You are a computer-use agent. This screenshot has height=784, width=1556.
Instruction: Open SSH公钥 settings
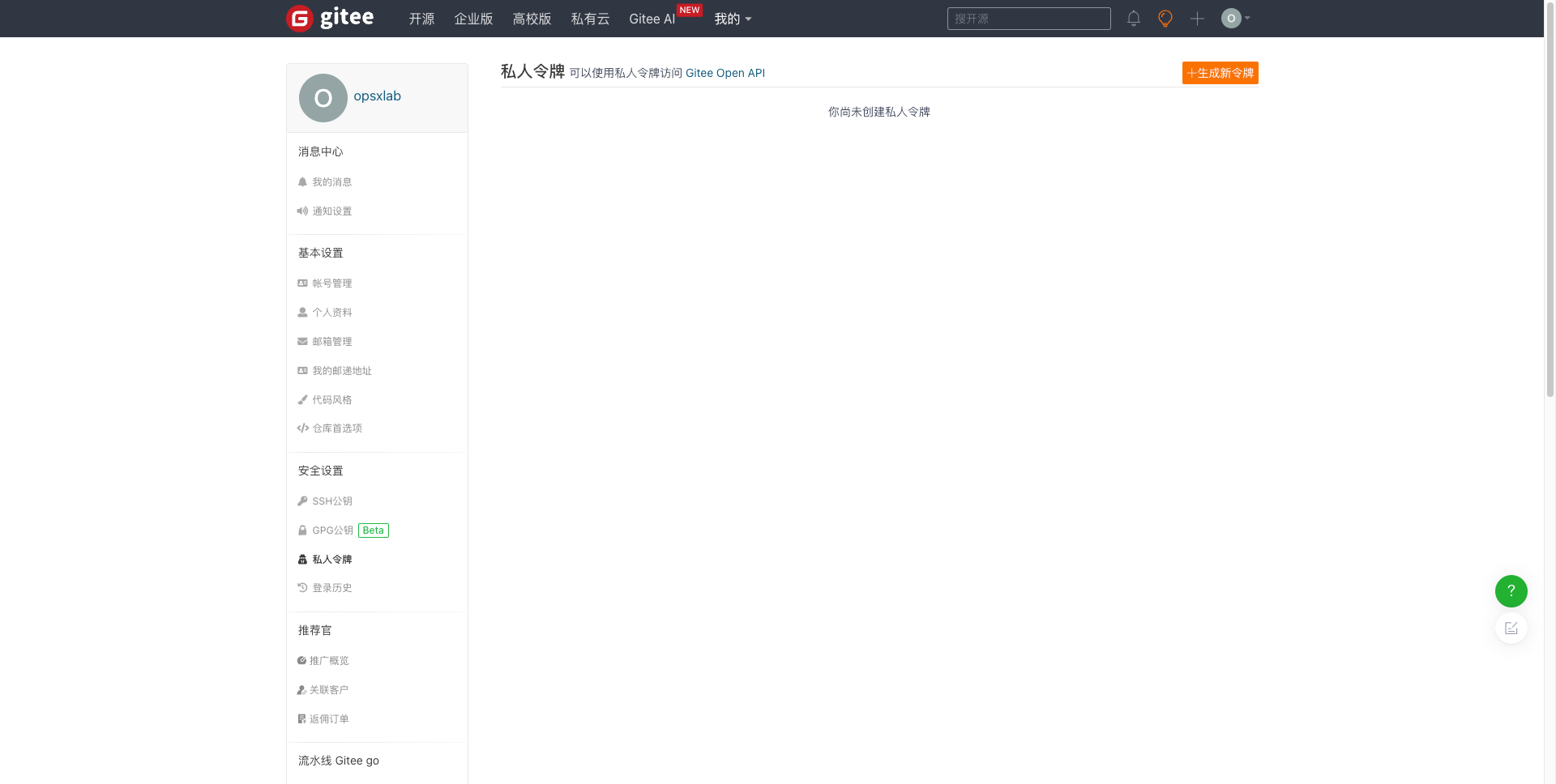coord(332,501)
